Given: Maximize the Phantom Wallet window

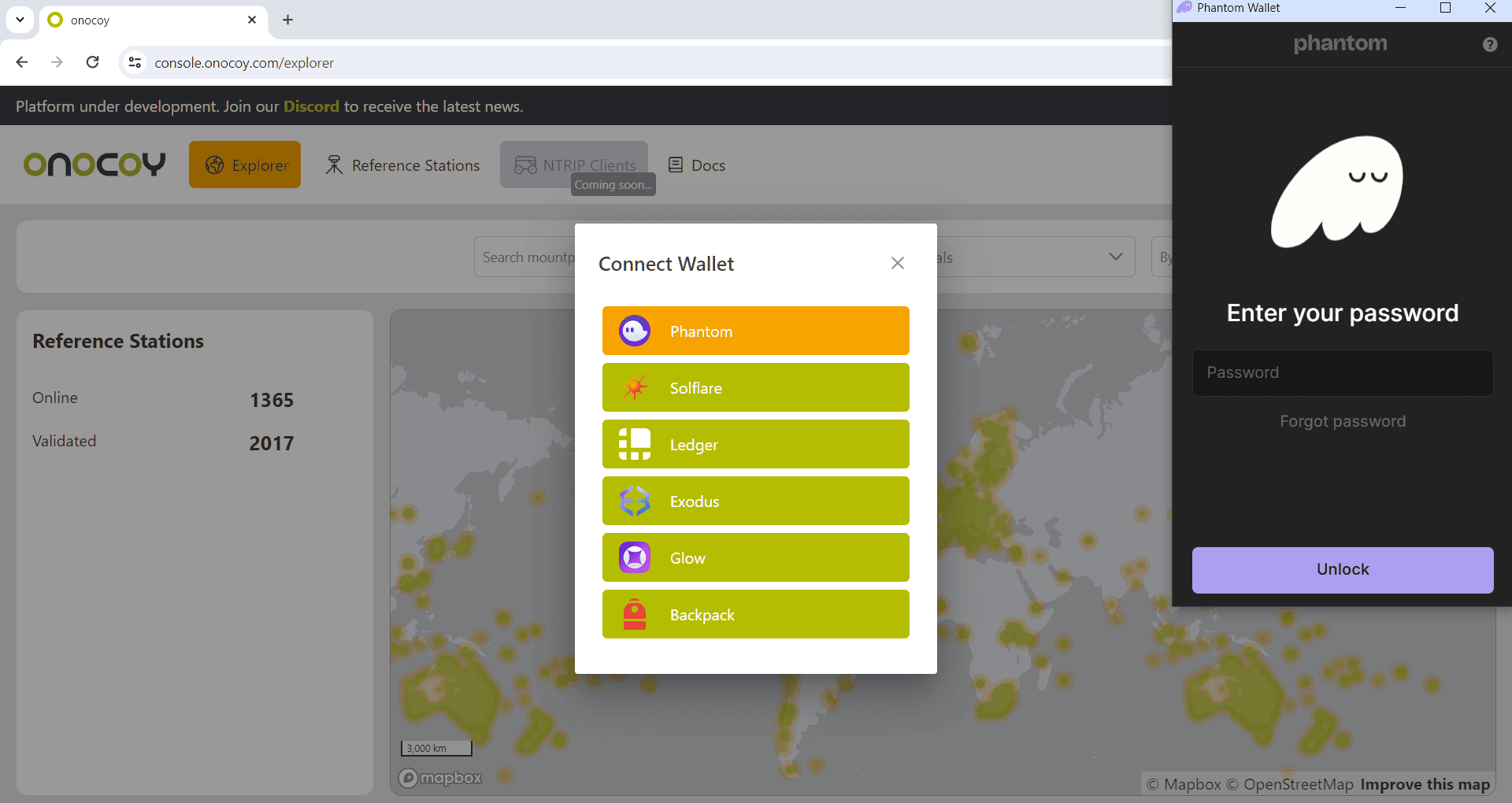Looking at the screenshot, I should point(1445,8).
